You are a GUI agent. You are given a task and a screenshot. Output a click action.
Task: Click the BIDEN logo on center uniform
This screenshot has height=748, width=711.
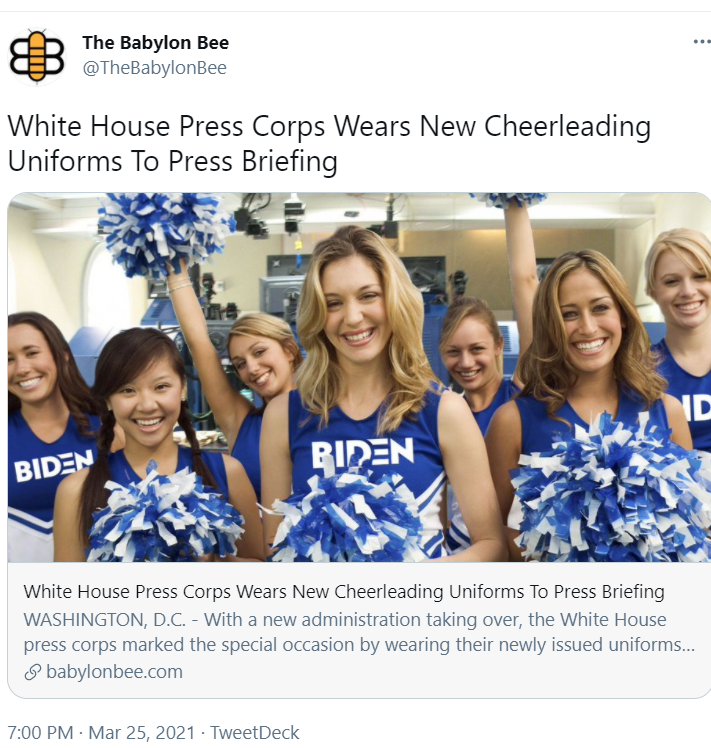click(x=363, y=452)
